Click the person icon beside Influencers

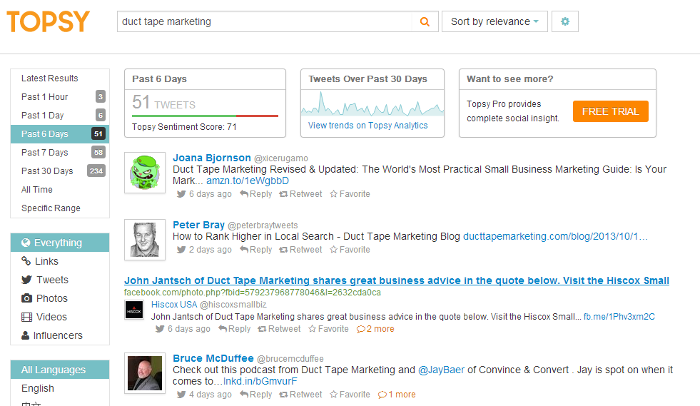[x=25, y=335]
